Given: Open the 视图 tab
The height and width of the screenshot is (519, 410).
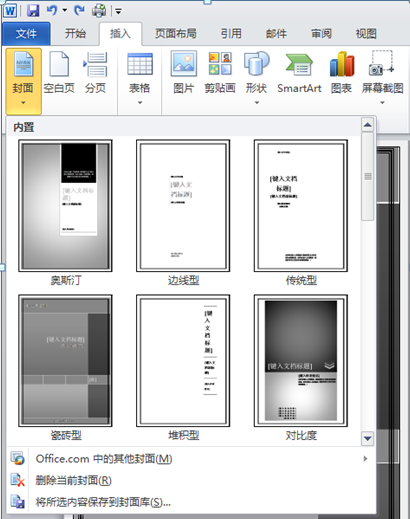Looking at the screenshot, I should [366, 34].
